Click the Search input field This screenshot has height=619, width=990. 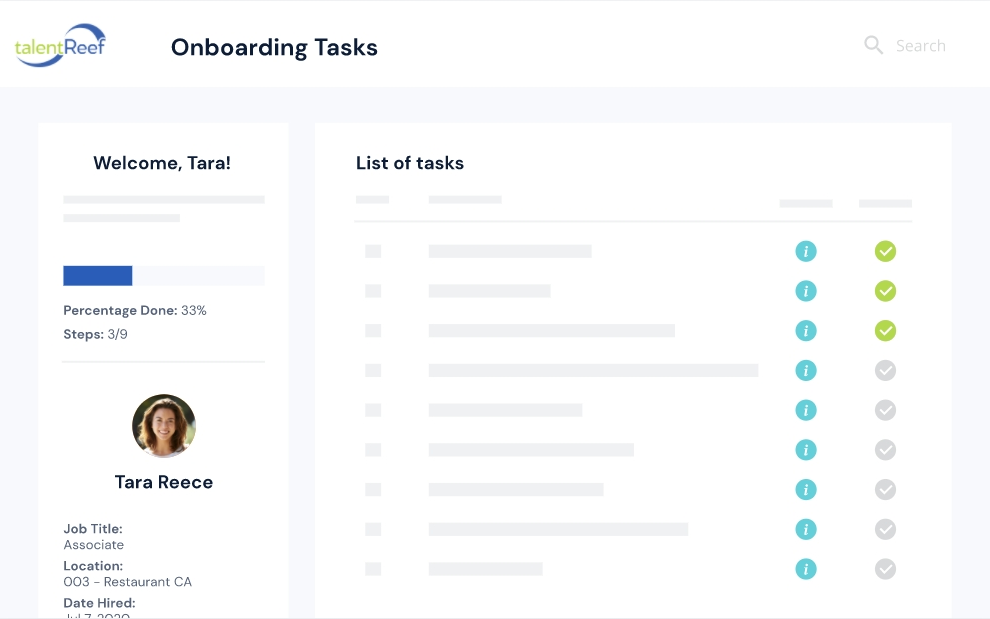920,46
